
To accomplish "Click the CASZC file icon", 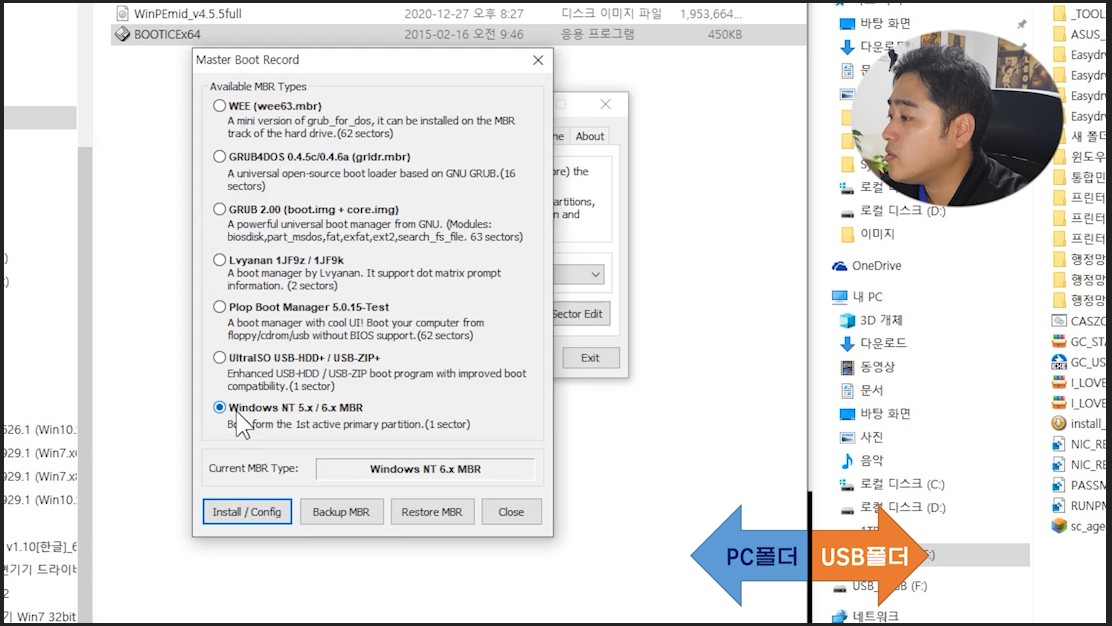I will (1059, 321).
